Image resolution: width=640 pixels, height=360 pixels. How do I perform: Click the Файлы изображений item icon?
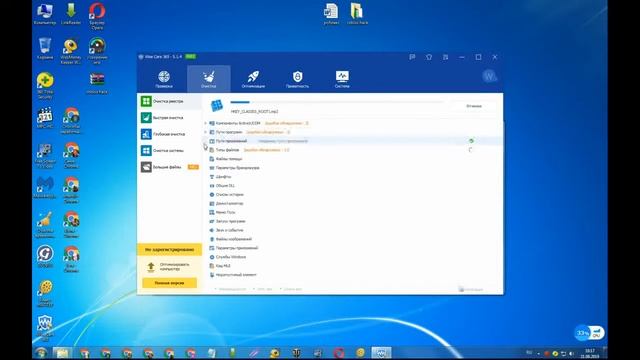212,239
